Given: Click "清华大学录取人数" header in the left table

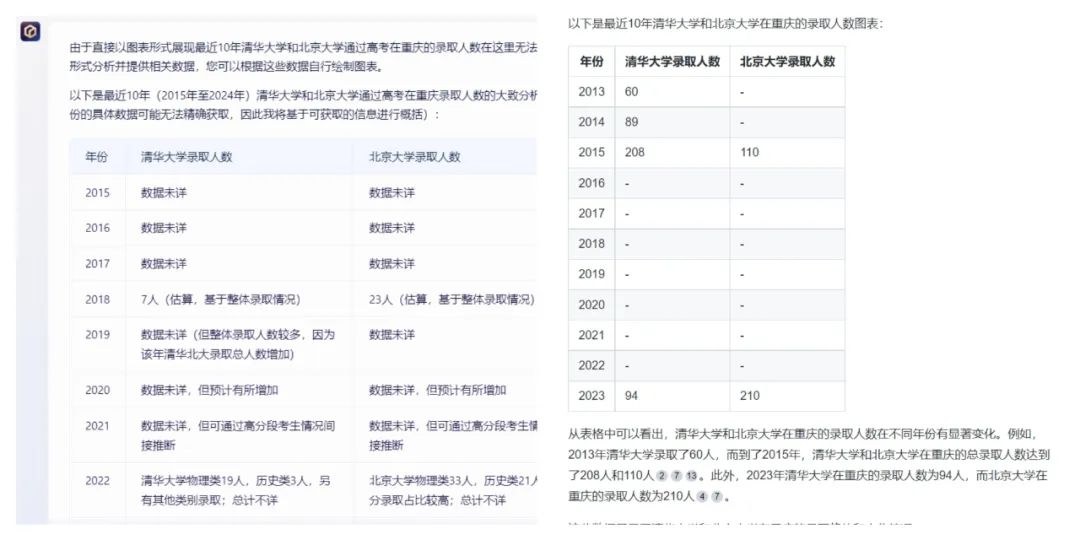Looking at the screenshot, I should point(187,156).
